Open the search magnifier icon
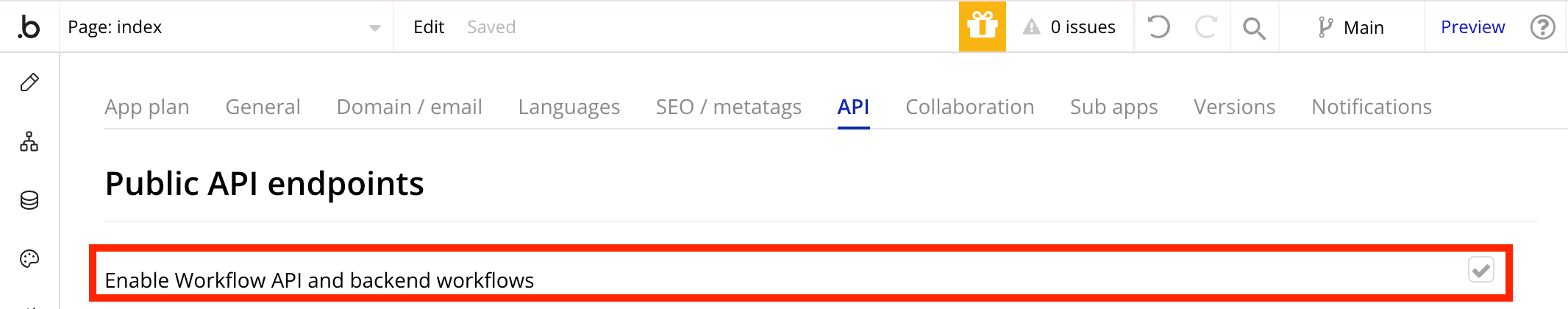This screenshot has height=309, width=1568. (1254, 28)
